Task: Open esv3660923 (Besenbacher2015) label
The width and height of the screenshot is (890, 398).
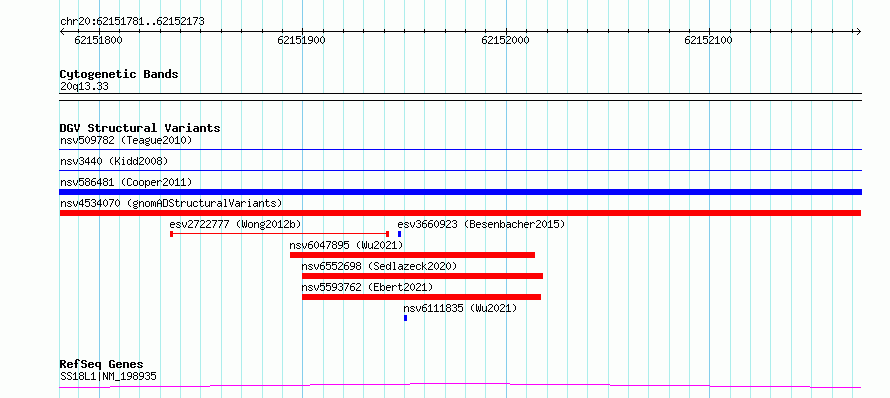Action: pyautogui.click(x=481, y=224)
